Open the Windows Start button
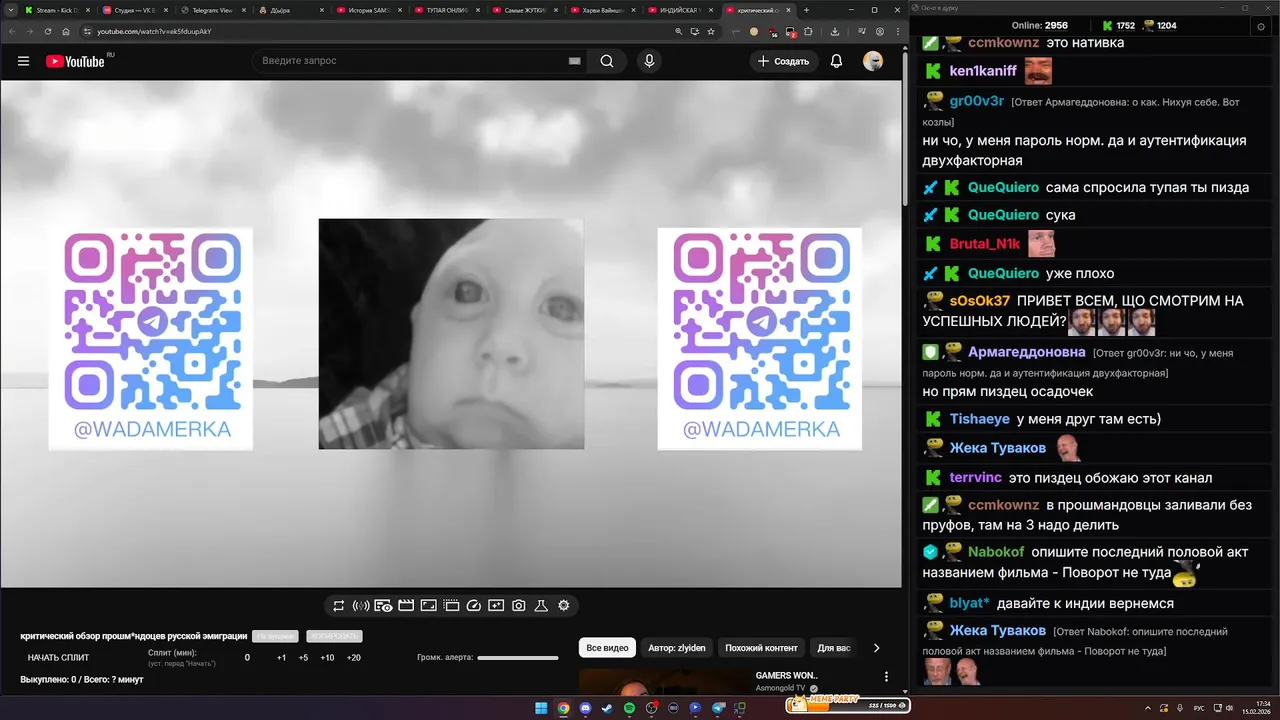The image size is (1280, 720). pyautogui.click(x=541, y=708)
